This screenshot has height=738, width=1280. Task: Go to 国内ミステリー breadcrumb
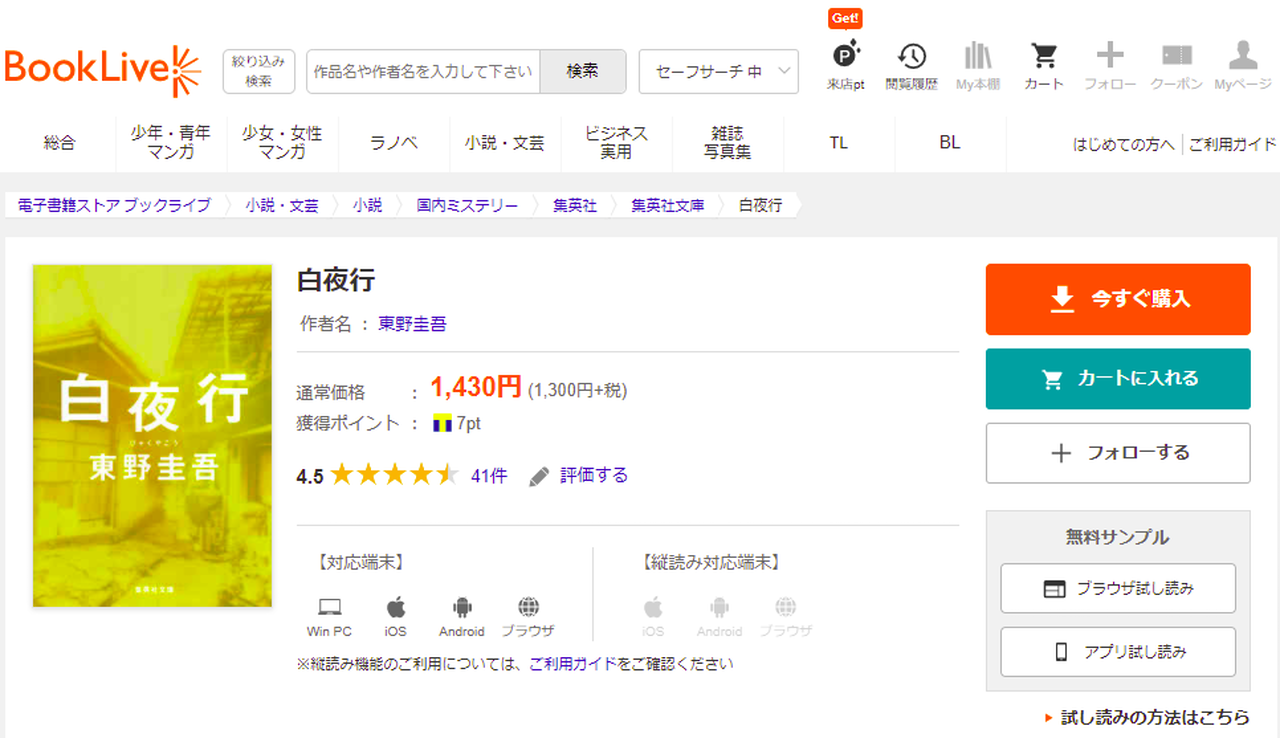pyautogui.click(x=467, y=205)
